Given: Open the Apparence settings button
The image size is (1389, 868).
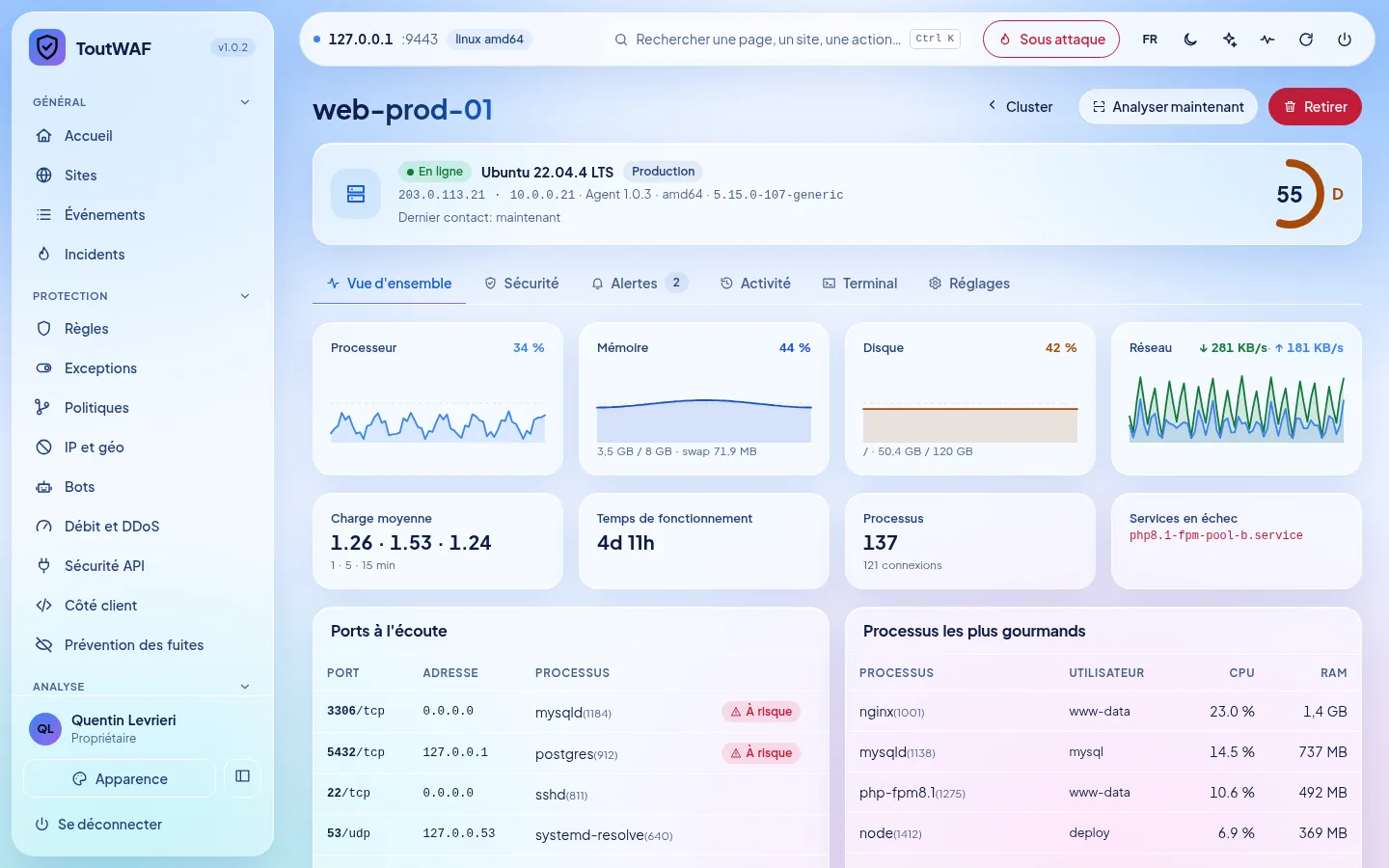Looking at the screenshot, I should tap(120, 778).
